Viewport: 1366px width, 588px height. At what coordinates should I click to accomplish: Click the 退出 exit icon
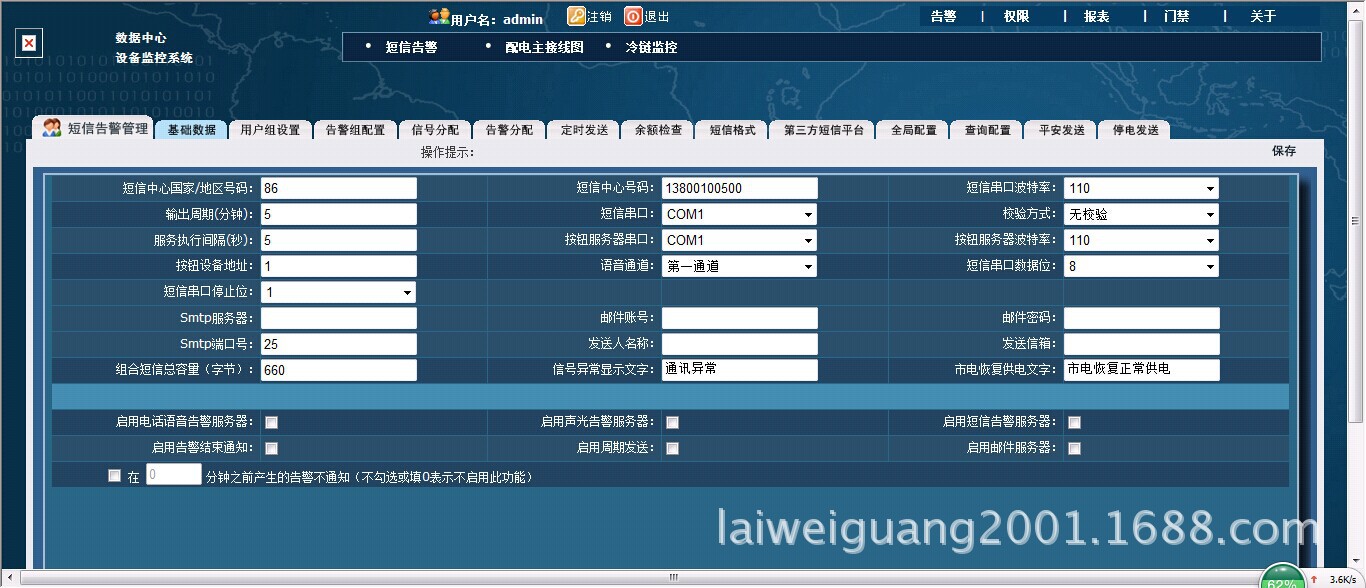click(634, 16)
